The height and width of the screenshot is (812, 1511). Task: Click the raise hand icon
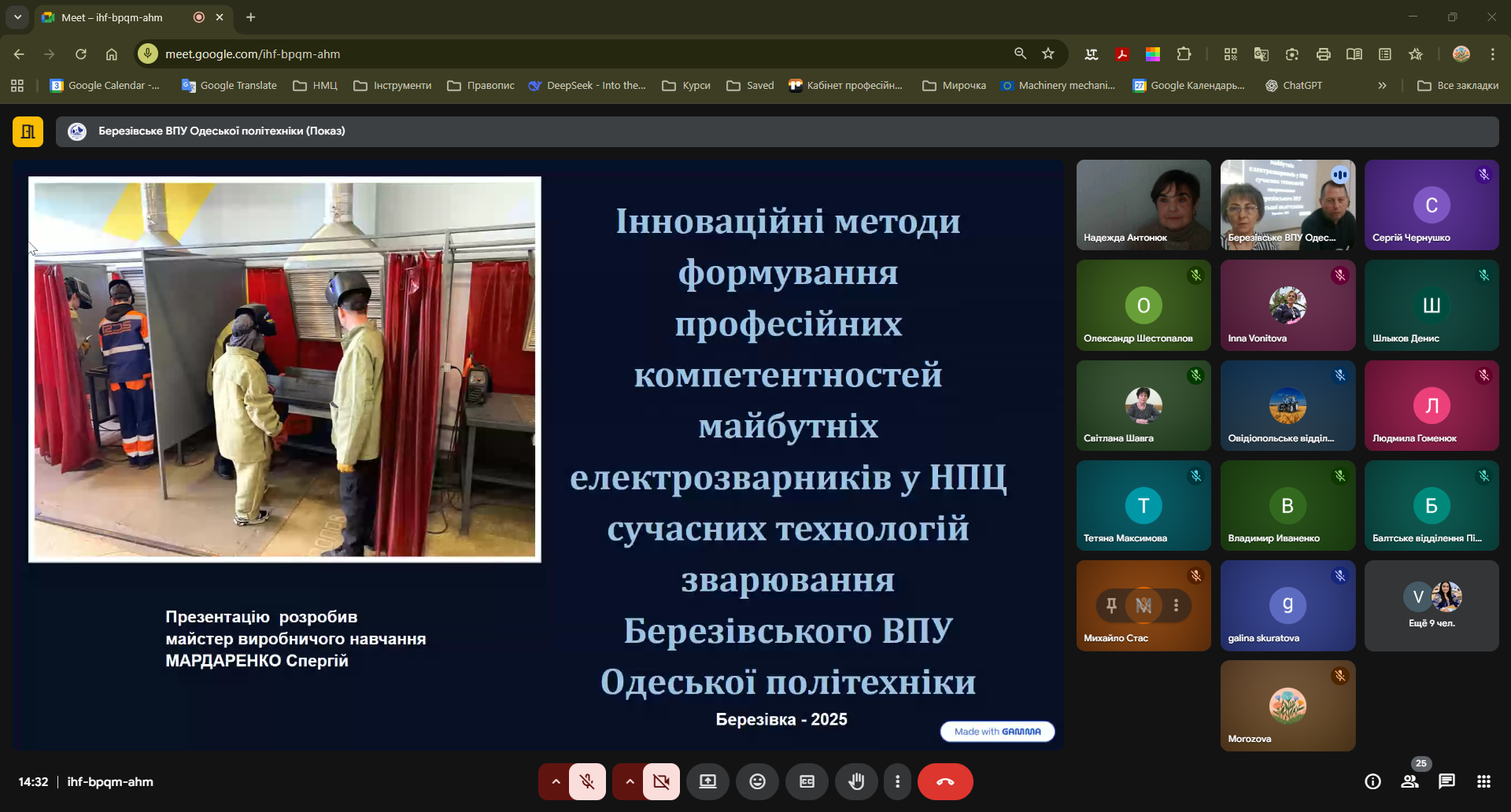click(856, 781)
